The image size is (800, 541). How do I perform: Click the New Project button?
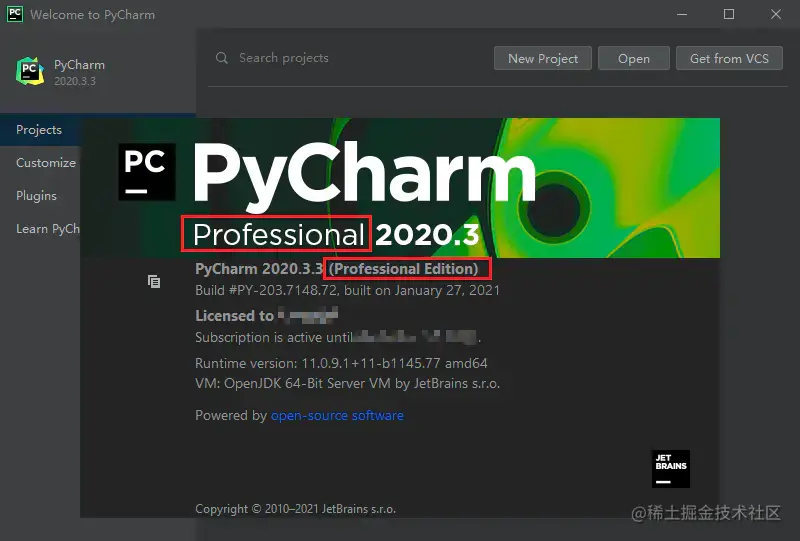click(x=543, y=58)
